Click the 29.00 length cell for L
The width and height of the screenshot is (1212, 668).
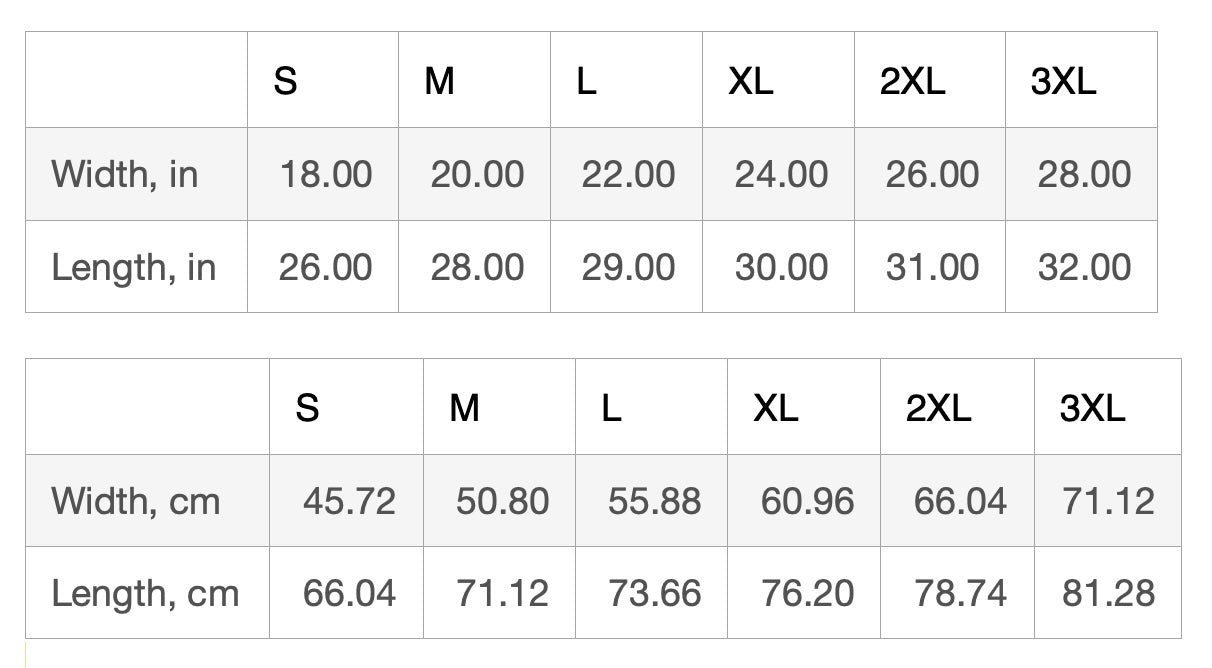(628, 267)
